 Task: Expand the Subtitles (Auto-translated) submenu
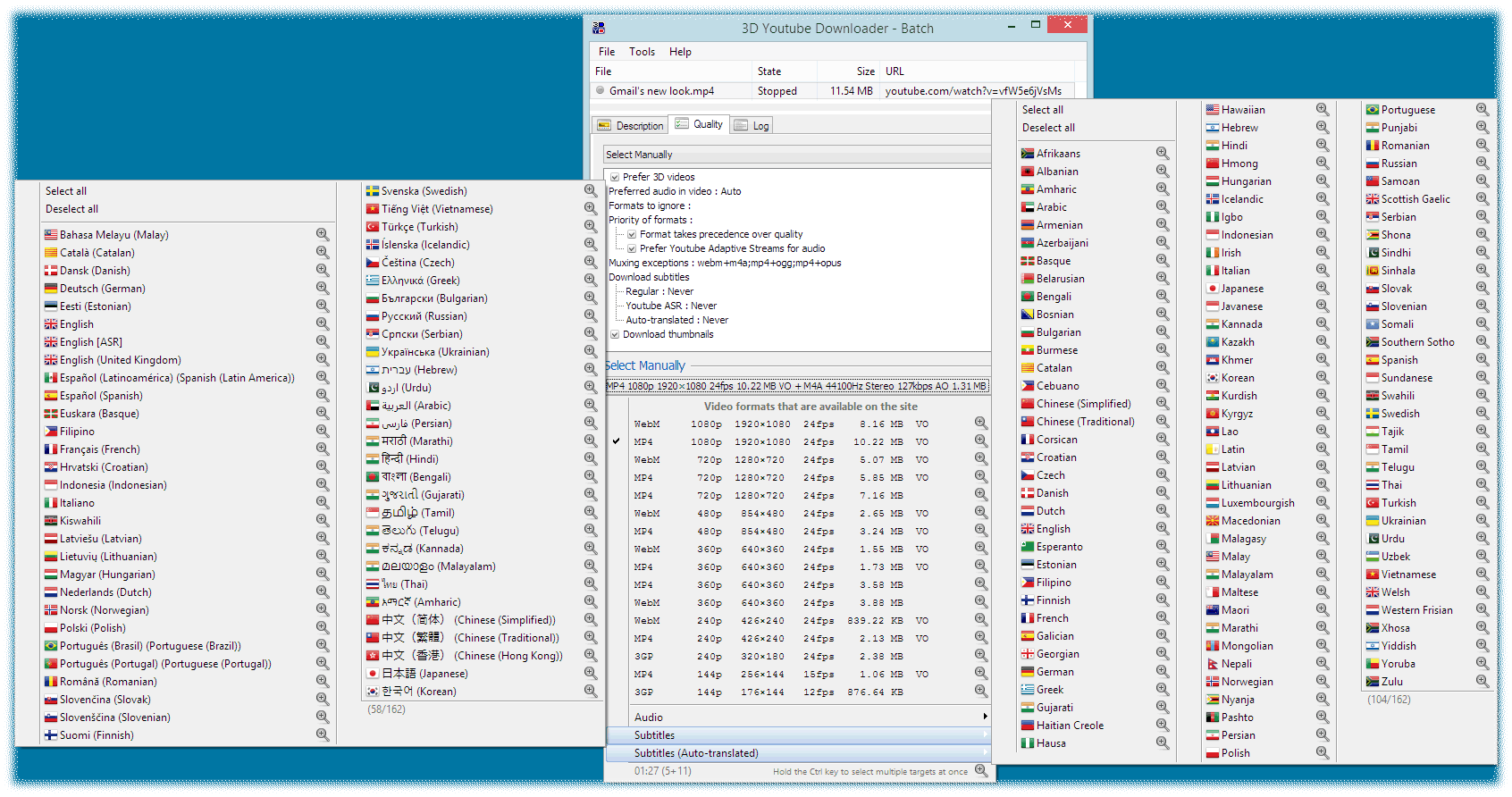tap(799, 753)
